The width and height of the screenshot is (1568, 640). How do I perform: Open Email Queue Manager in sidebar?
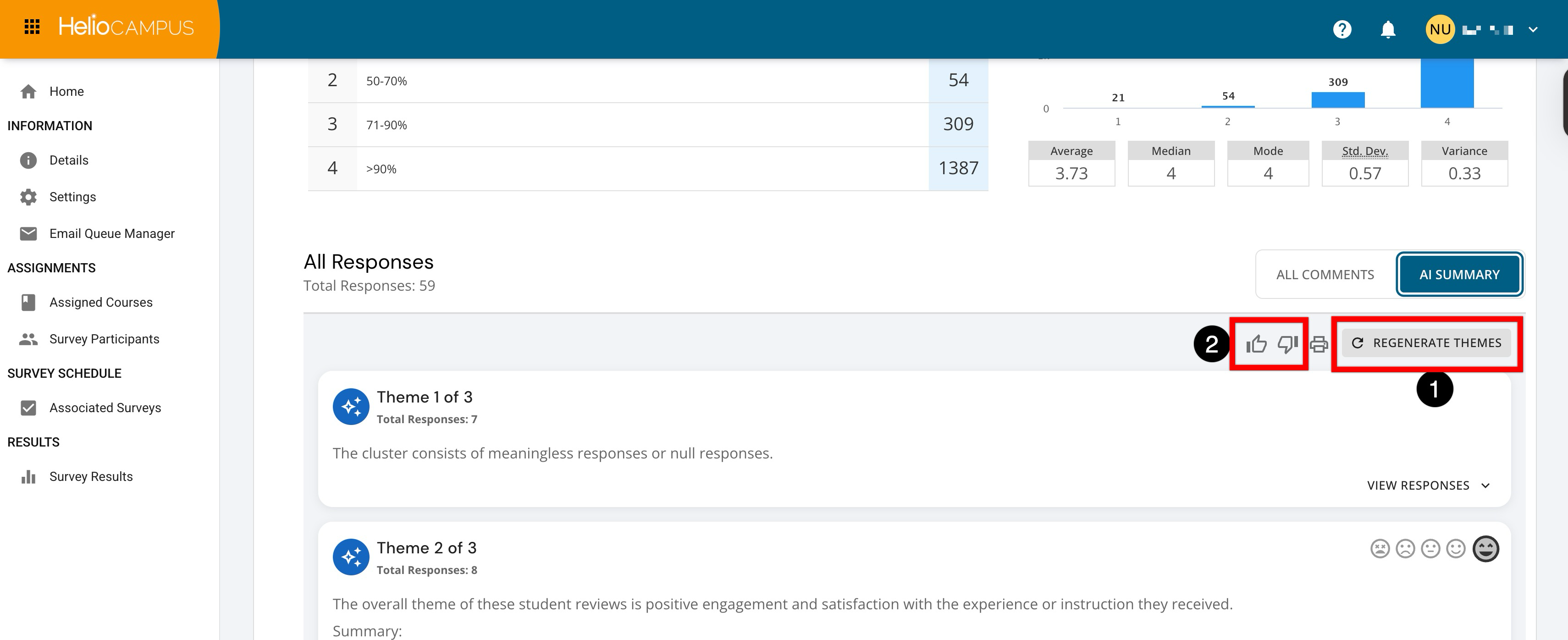coord(111,233)
